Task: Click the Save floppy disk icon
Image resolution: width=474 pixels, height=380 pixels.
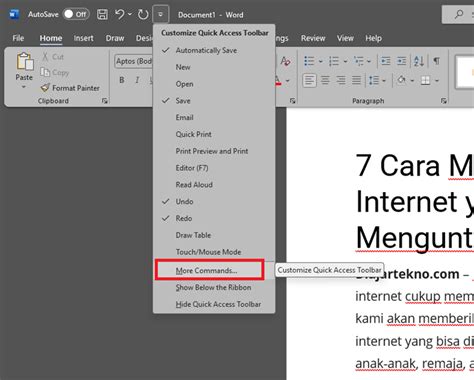Action: (102, 14)
